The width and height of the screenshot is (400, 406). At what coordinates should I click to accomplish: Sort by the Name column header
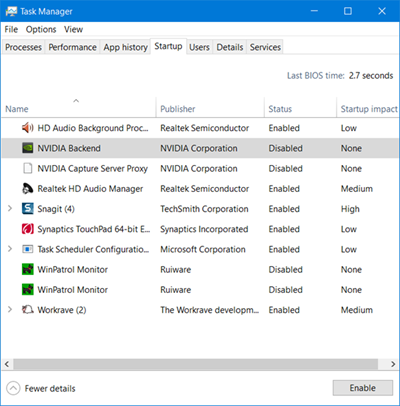pos(79,107)
